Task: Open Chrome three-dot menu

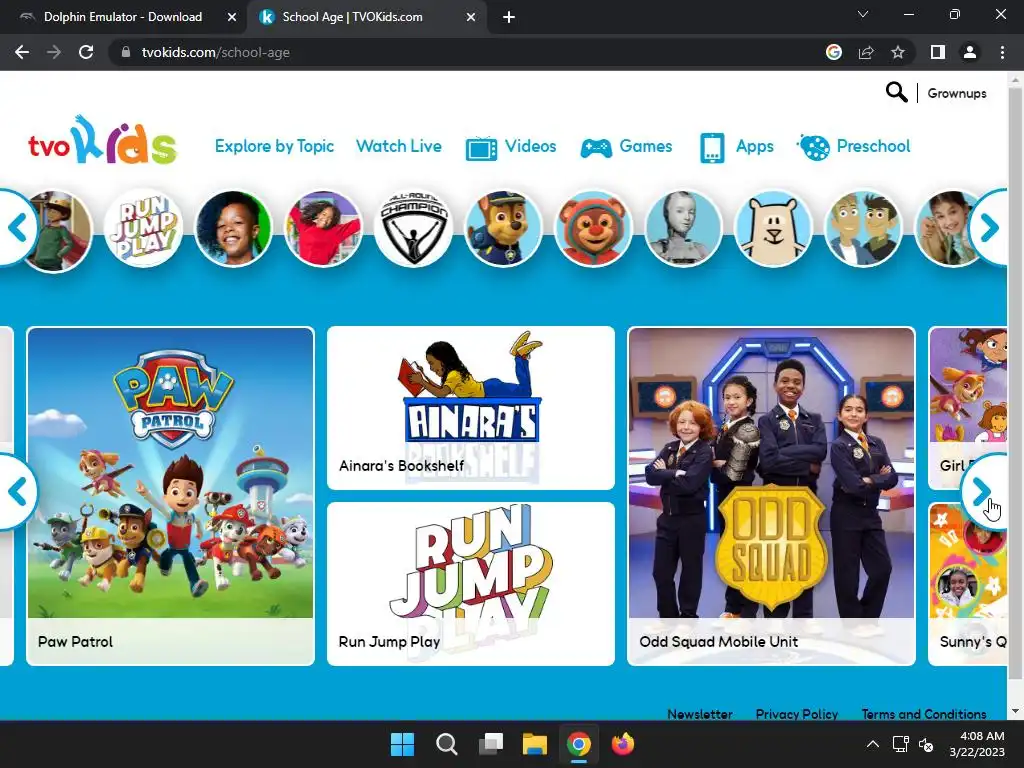Action: point(1002,52)
